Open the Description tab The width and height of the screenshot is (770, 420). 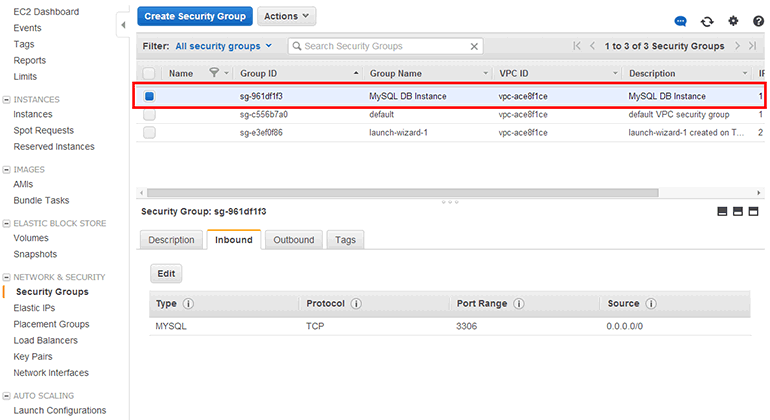(x=171, y=240)
